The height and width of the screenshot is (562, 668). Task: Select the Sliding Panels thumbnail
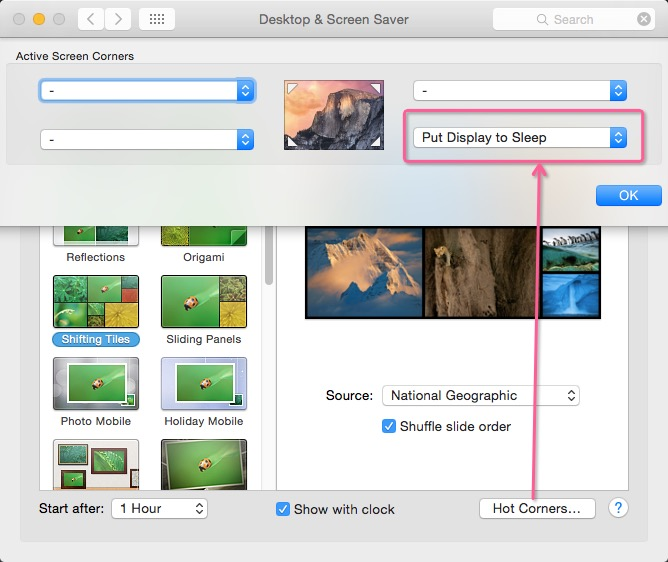coord(204,301)
